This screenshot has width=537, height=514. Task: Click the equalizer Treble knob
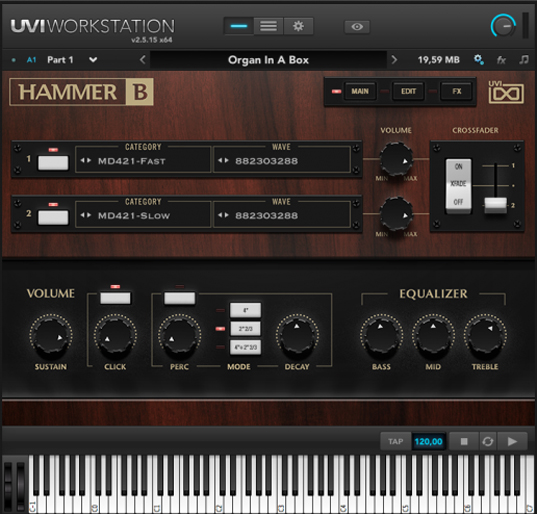[485, 335]
